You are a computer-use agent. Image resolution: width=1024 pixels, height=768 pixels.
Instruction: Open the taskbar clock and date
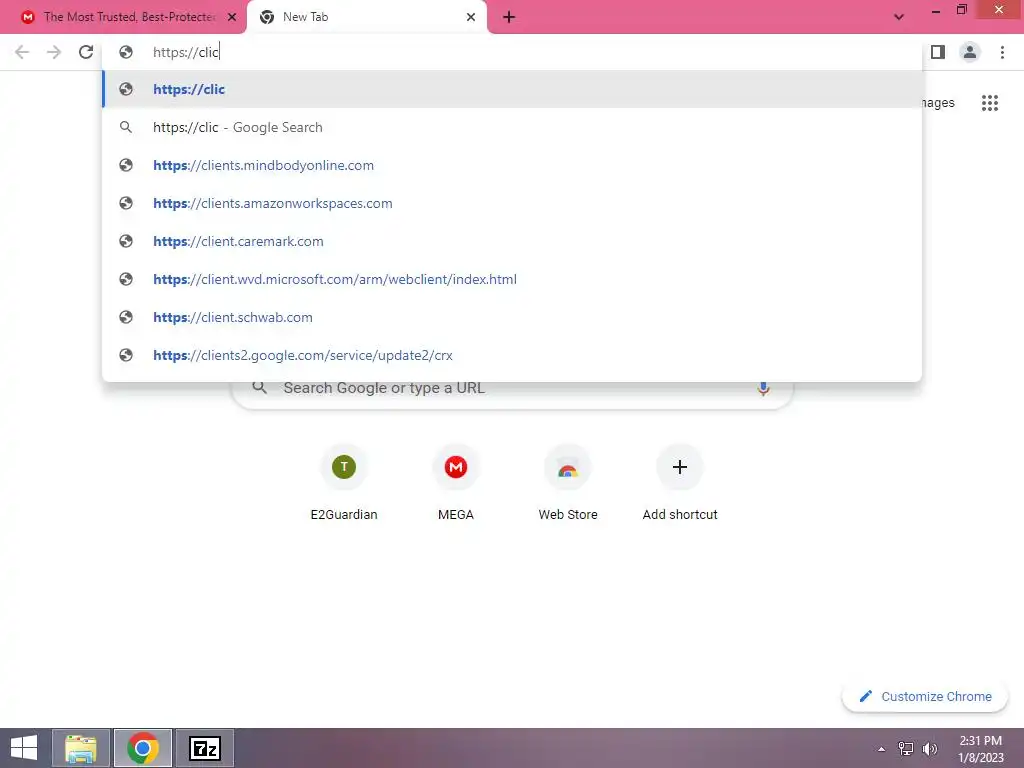point(981,749)
